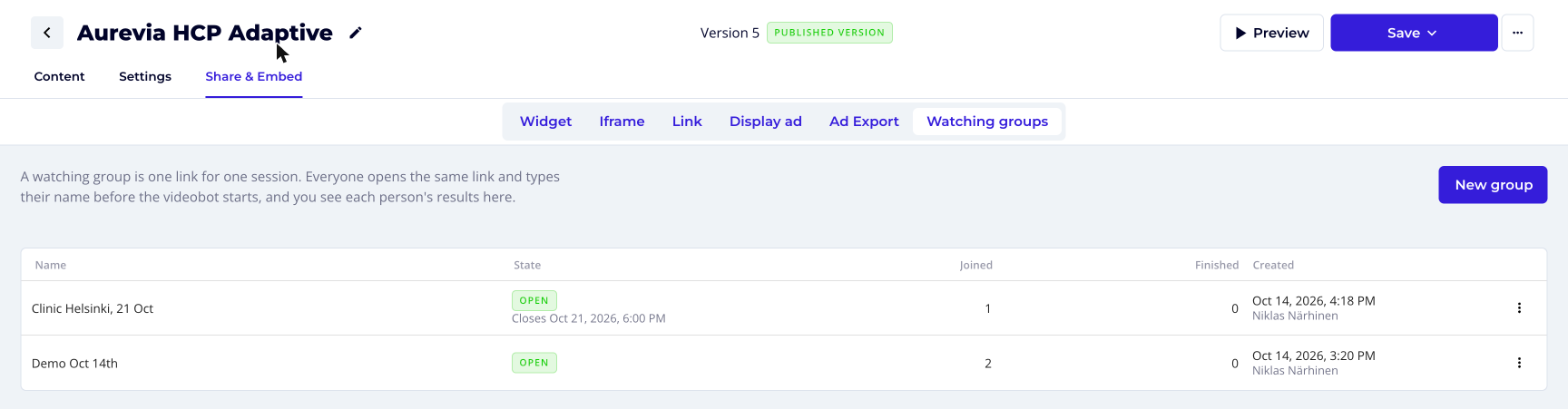Create a New group
1568x409 pixels.
pyautogui.click(x=1492, y=185)
